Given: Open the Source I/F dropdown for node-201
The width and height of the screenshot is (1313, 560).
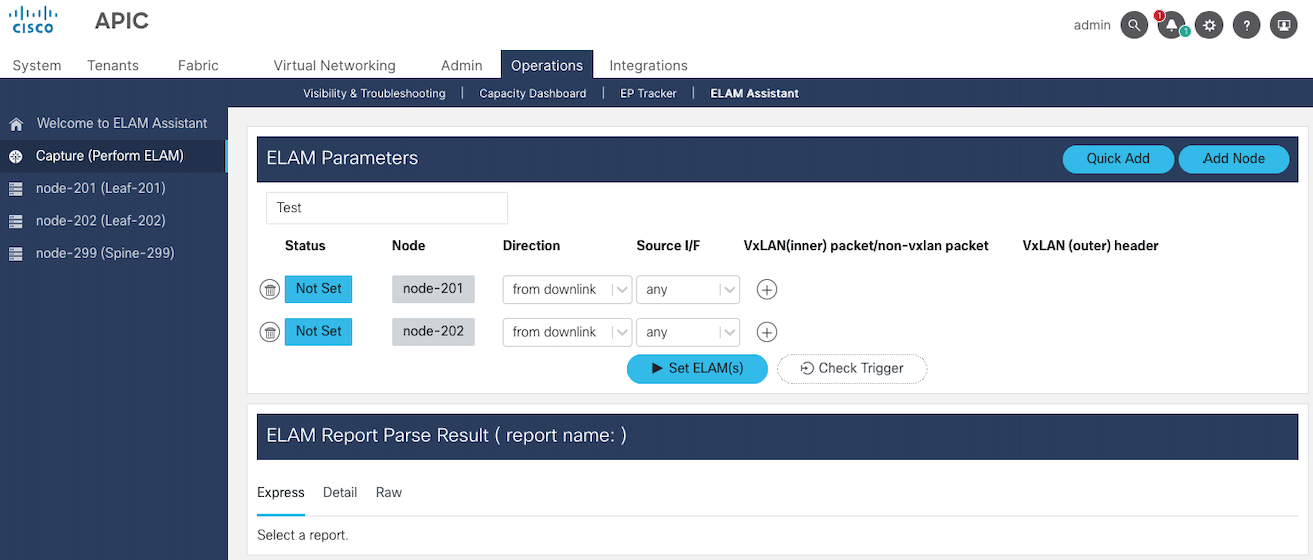Looking at the screenshot, I should pos(688,289).
